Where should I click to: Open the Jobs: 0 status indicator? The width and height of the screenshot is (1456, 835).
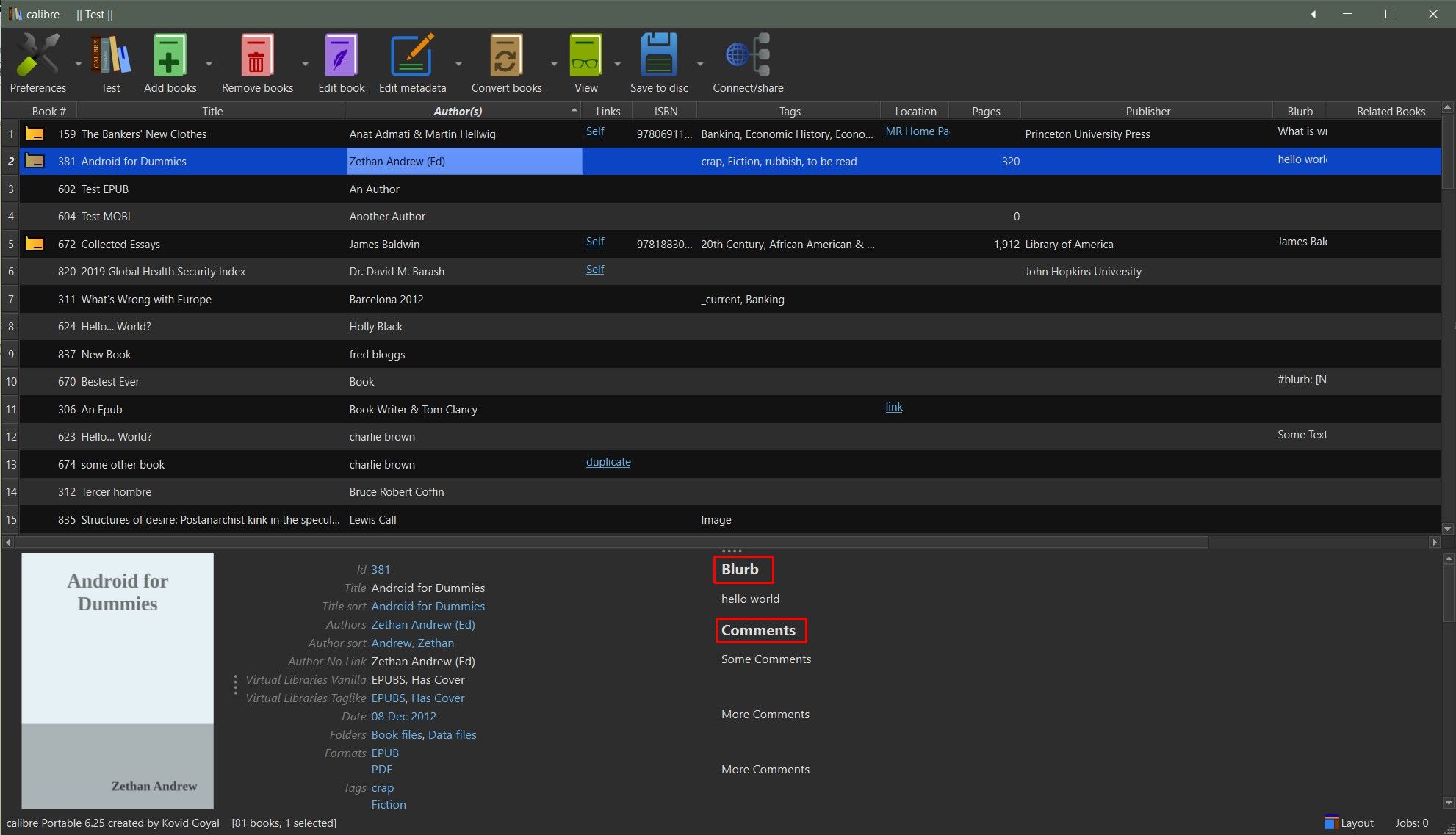point(1411,823)
